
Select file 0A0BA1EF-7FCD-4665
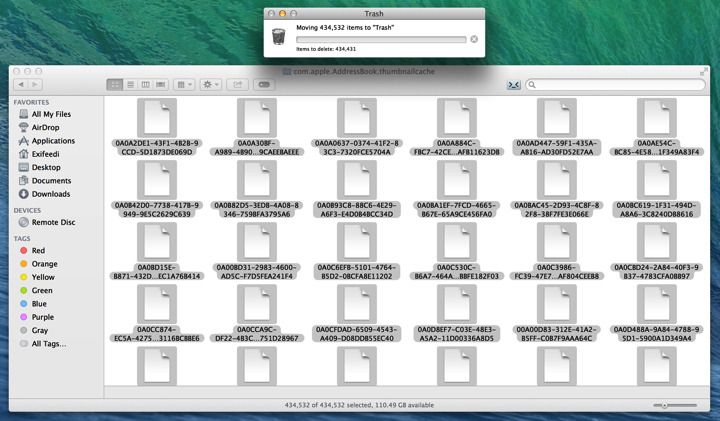pos(456,190)
